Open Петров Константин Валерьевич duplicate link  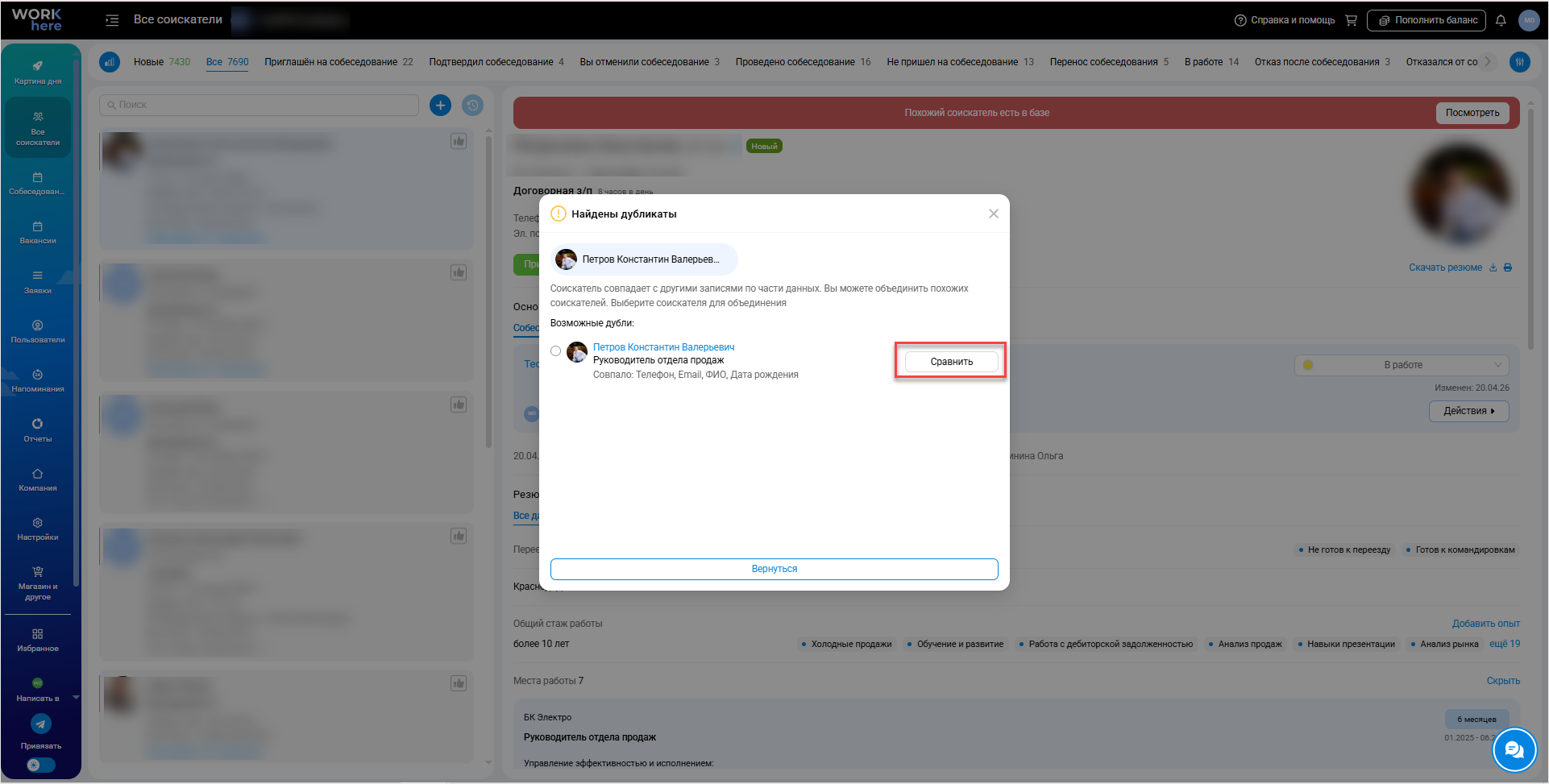663,347
